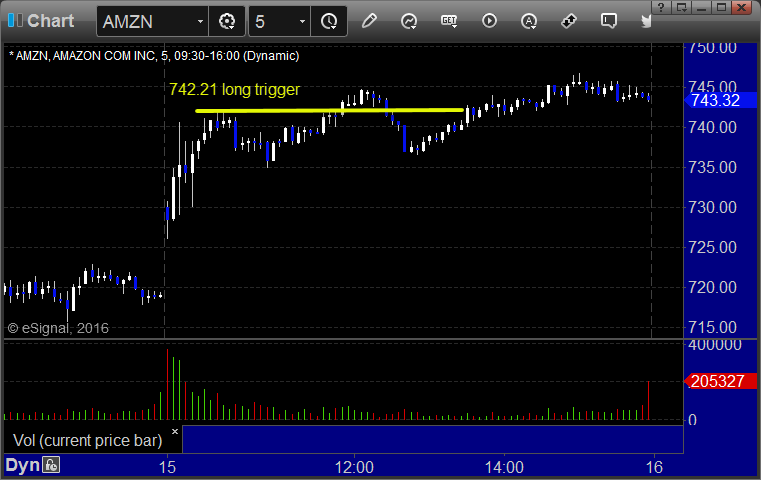This screenshot has width=761, height=480.
Task: Close the Vol study label with x
Action: coord(175,431)
